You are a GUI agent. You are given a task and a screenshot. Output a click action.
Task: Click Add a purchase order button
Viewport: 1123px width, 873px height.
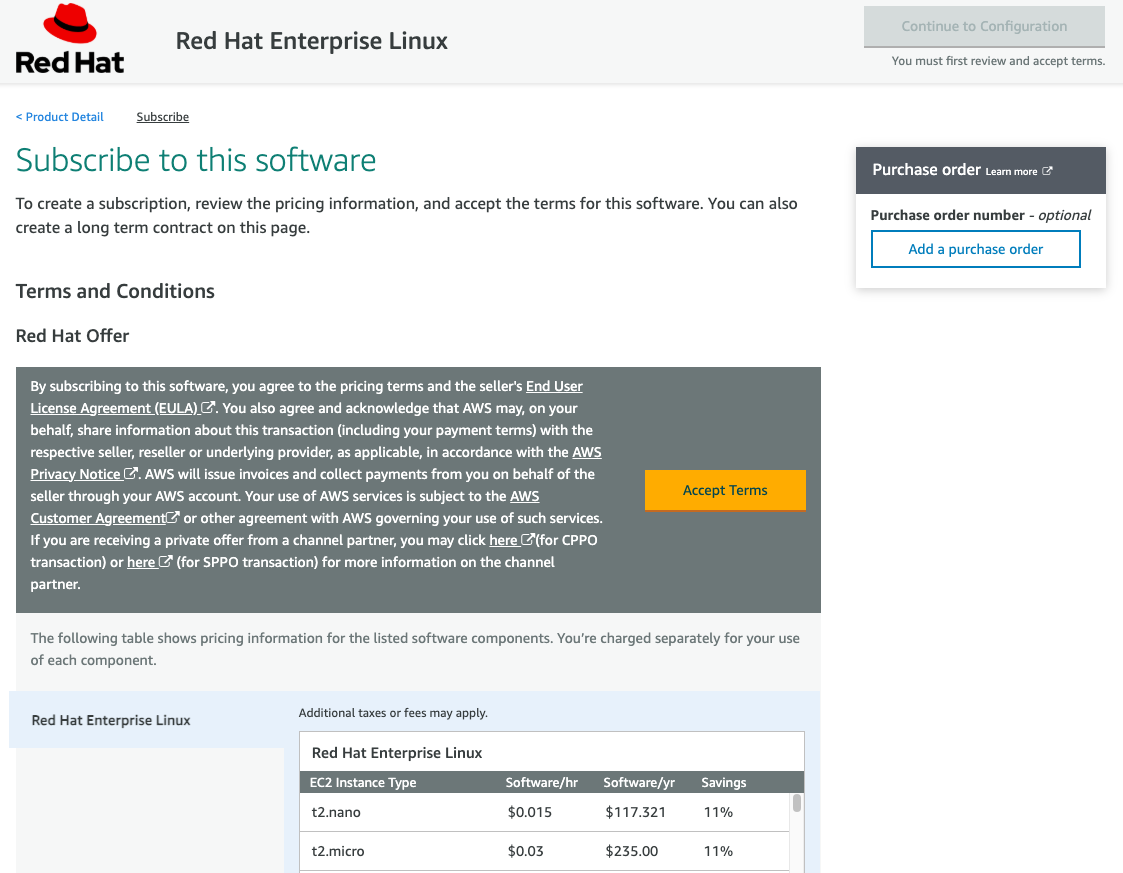(975, 249)
